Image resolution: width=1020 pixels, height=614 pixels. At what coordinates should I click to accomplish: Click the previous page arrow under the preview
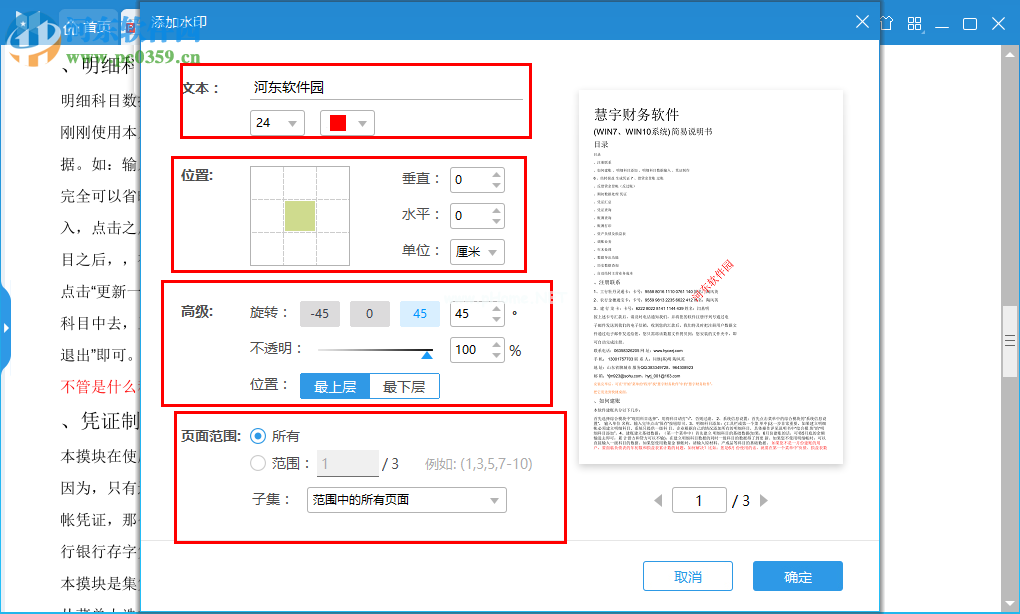(x=658, y=500)
